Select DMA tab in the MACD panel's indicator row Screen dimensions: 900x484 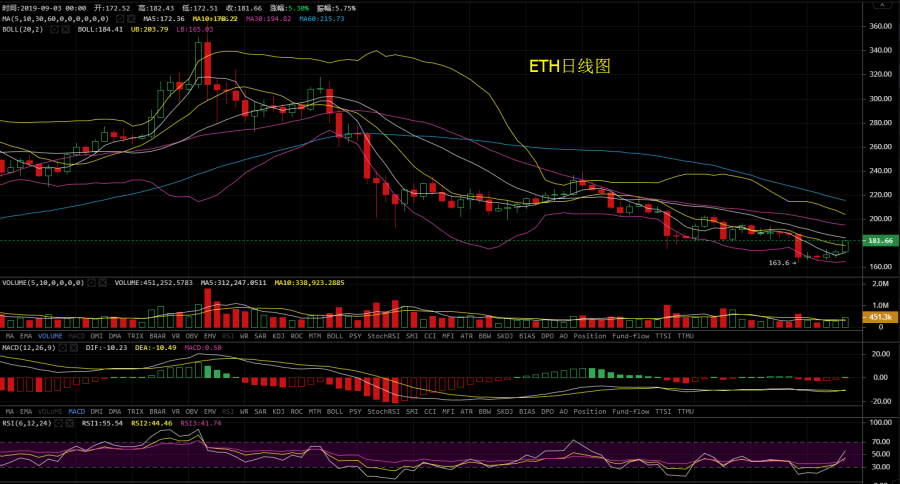coord(115,412)
